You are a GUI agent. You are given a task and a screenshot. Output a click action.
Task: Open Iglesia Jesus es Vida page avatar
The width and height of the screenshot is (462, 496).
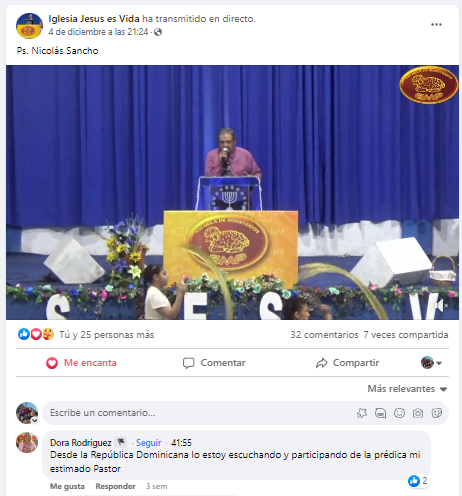pos(29,26)
